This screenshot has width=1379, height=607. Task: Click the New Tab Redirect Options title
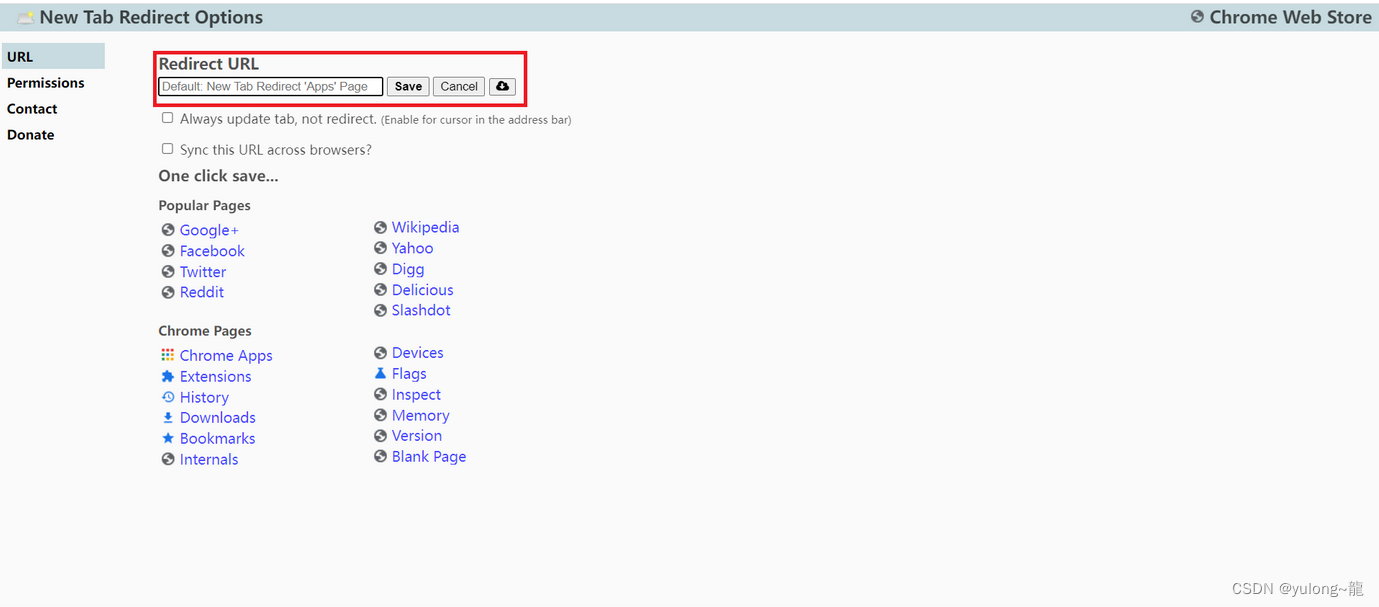coord(151,17)
